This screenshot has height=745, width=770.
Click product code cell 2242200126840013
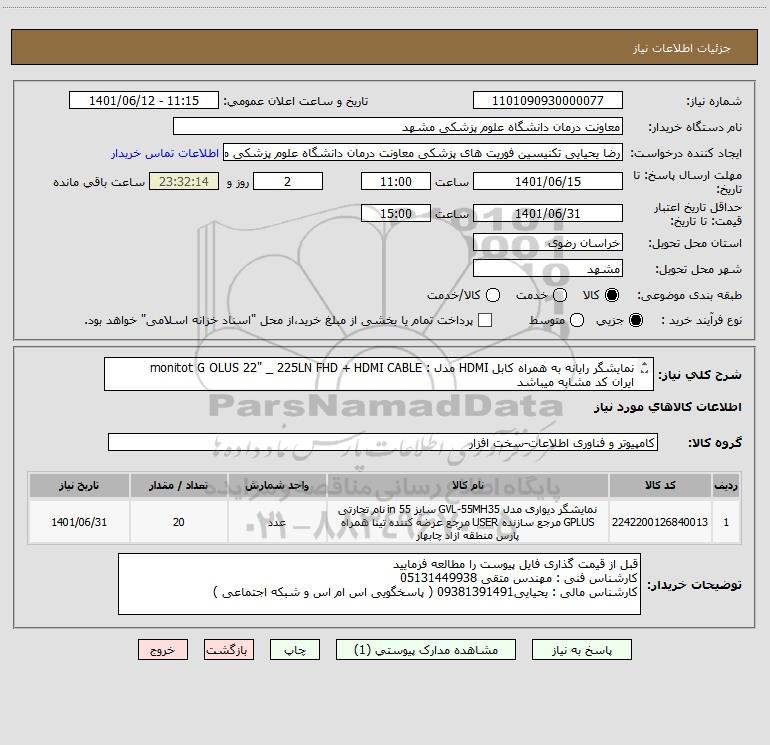[660, 522]
